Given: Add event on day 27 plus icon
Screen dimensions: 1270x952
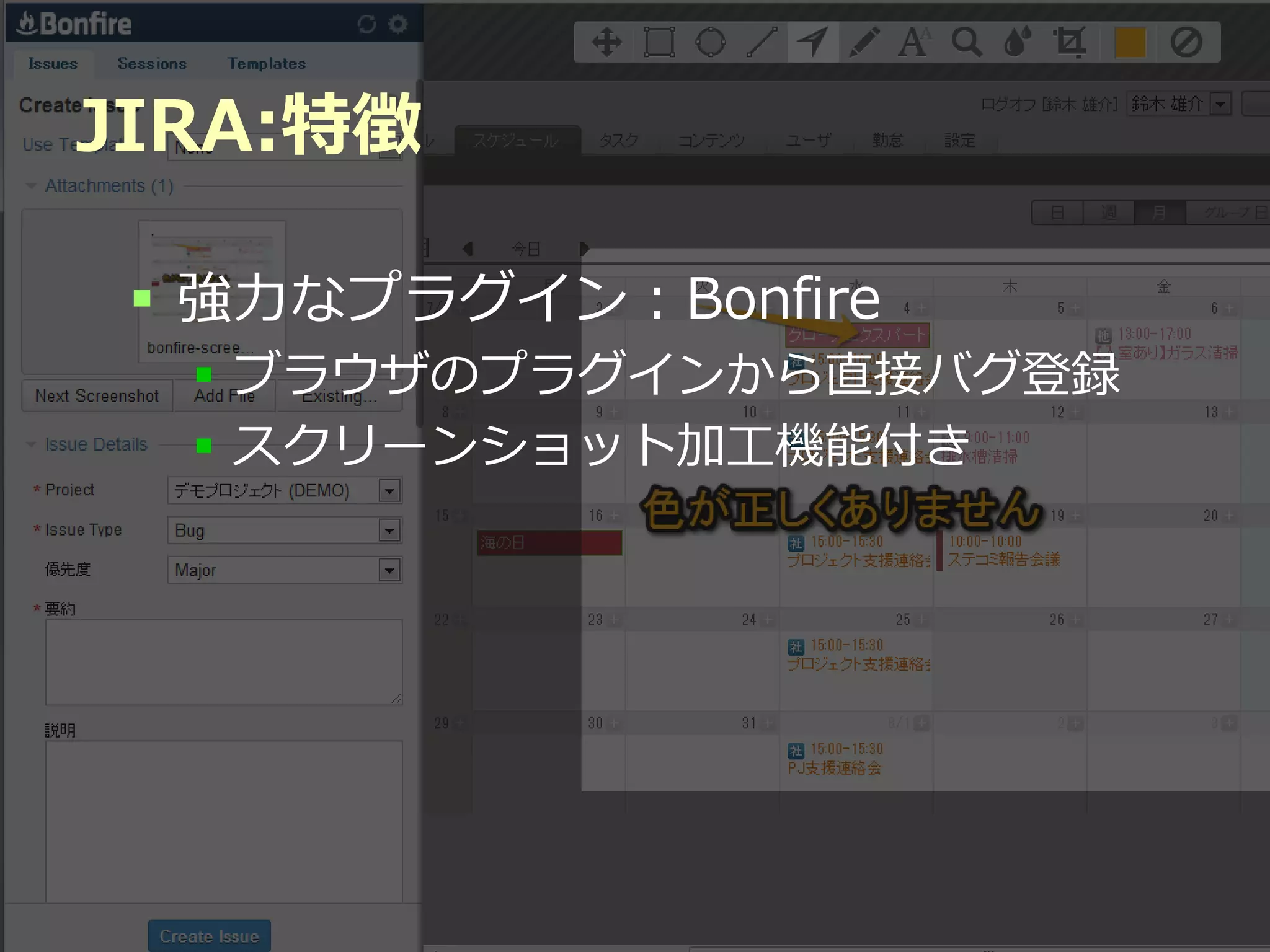Looking at the screenshot, I should click(x=1229, y=619).
